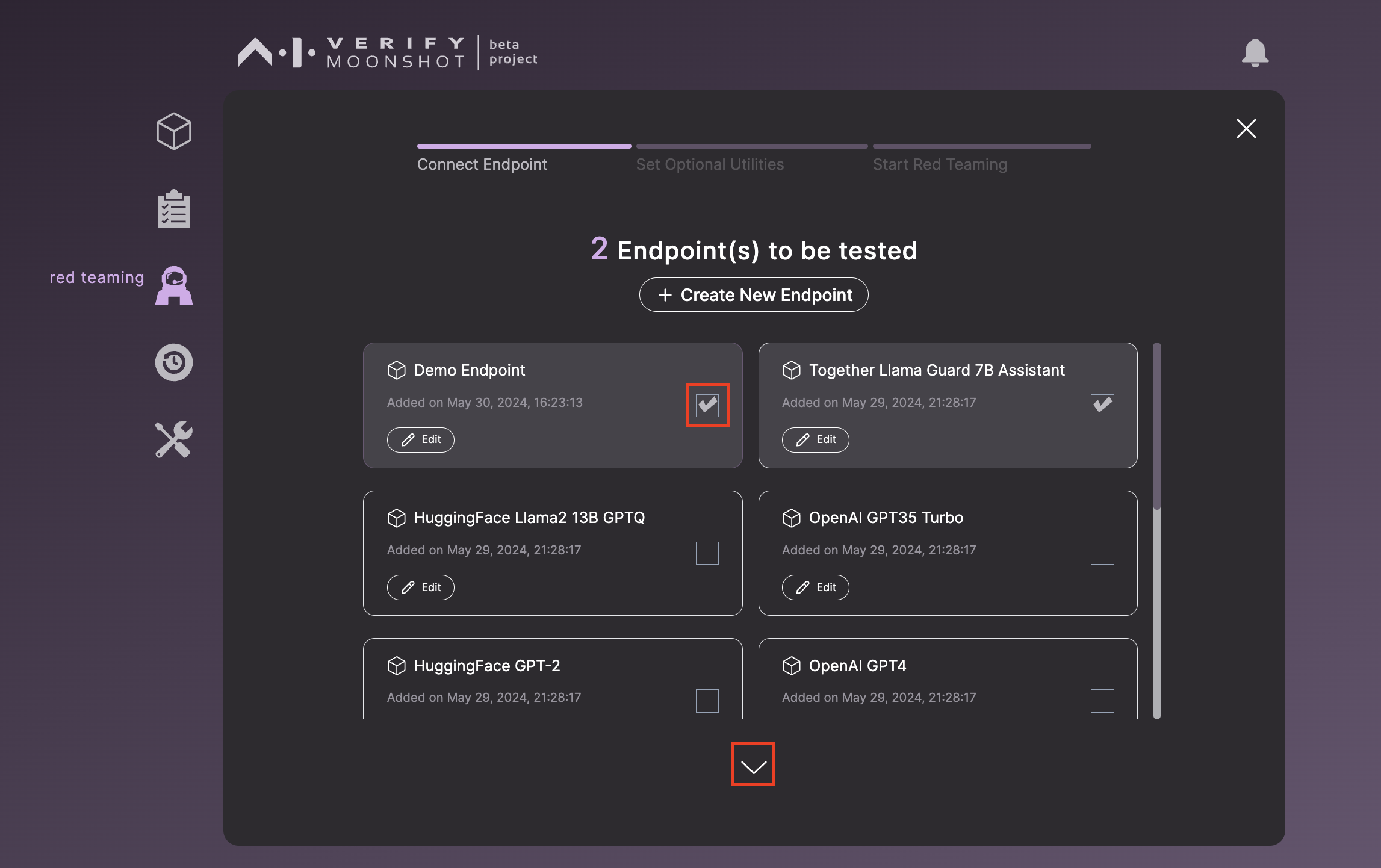
Task: Click cube icon beside HuggingFace Llama2 13B GPTQ
Action: tap(397, 518)
